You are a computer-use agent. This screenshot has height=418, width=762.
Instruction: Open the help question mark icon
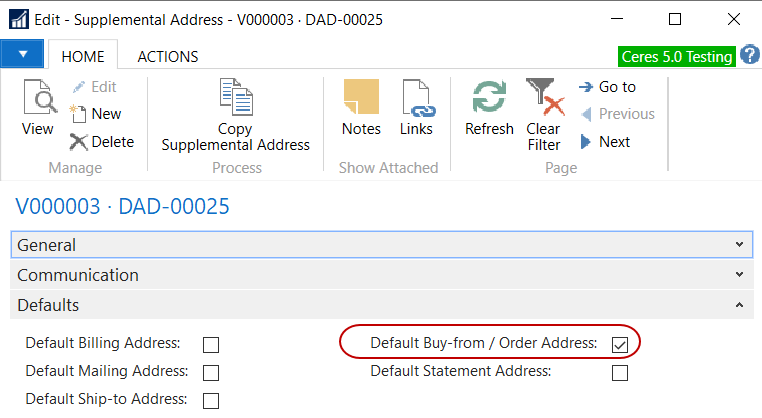[750, 55]
